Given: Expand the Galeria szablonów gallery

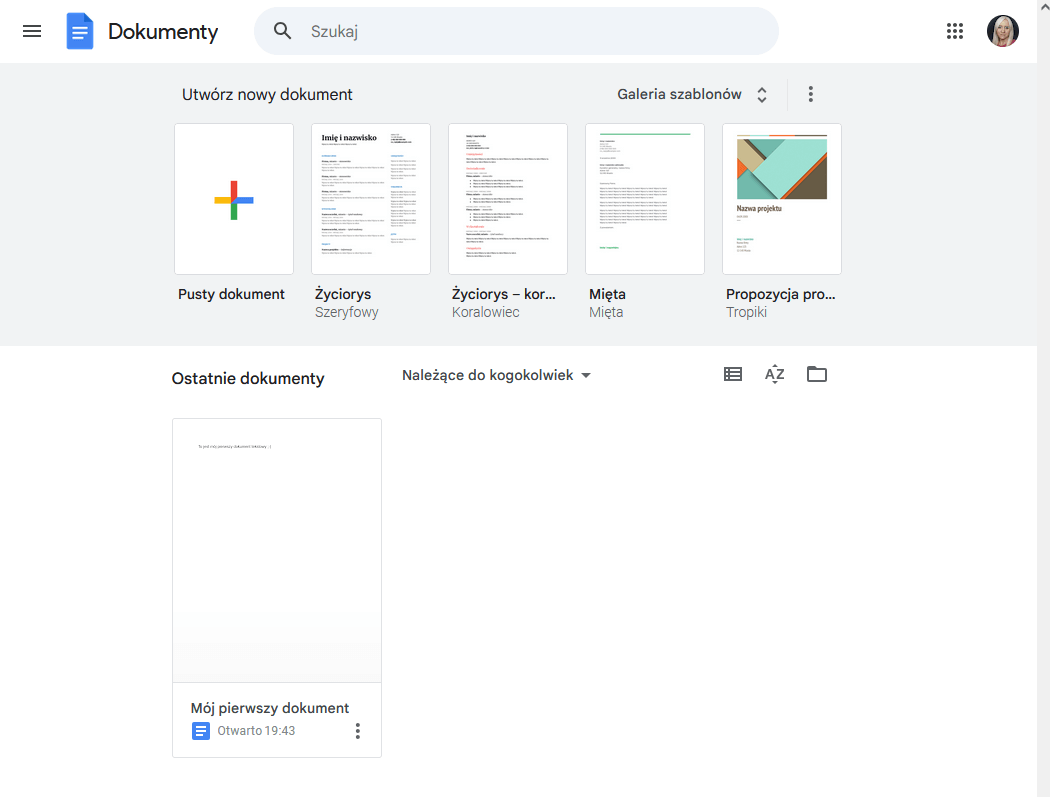Looking at the screenshot, I should [692, 94].
